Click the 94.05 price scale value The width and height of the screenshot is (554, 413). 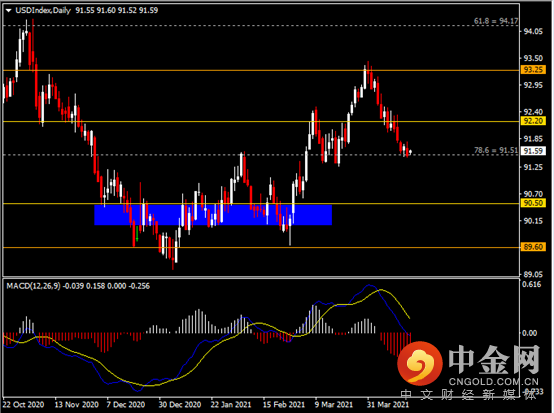click(533, 32)
